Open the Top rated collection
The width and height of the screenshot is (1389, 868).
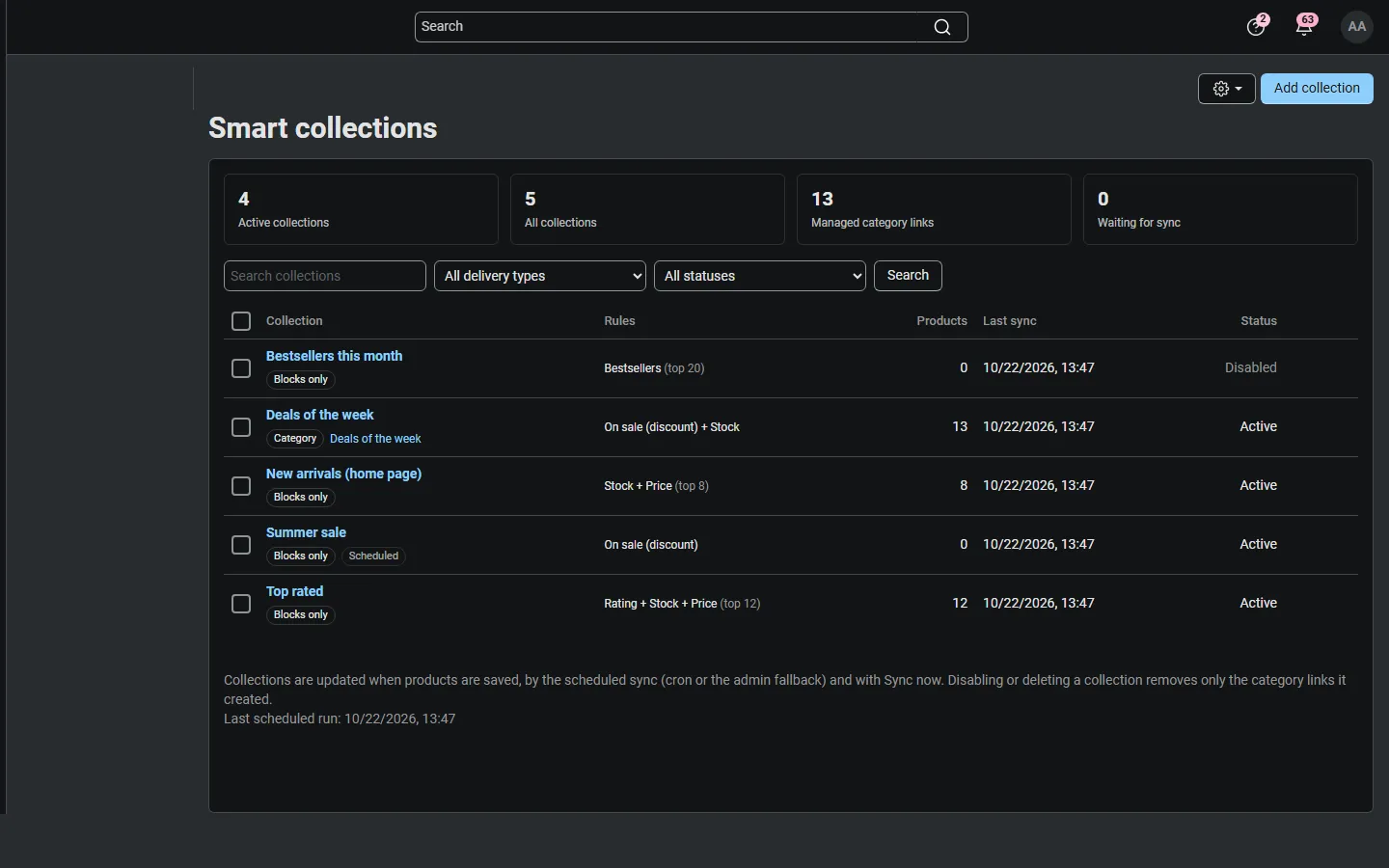pos(294,591)
